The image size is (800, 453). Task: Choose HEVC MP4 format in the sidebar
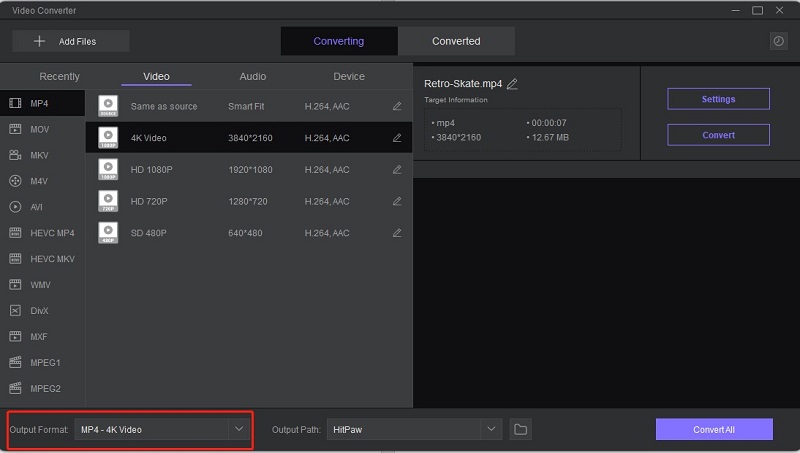(x=42, y=233)
